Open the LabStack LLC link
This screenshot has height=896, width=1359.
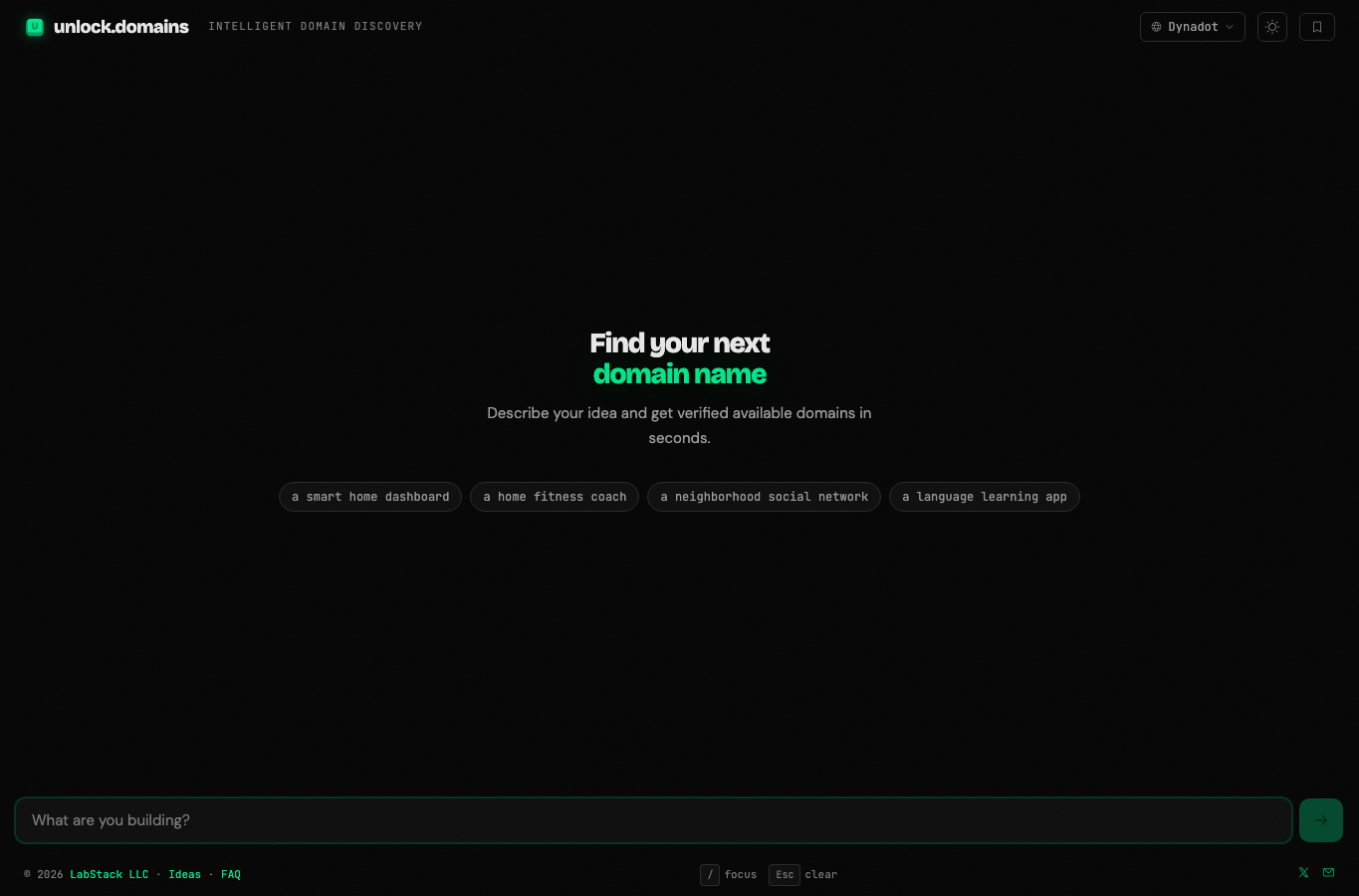click(110, 874)
